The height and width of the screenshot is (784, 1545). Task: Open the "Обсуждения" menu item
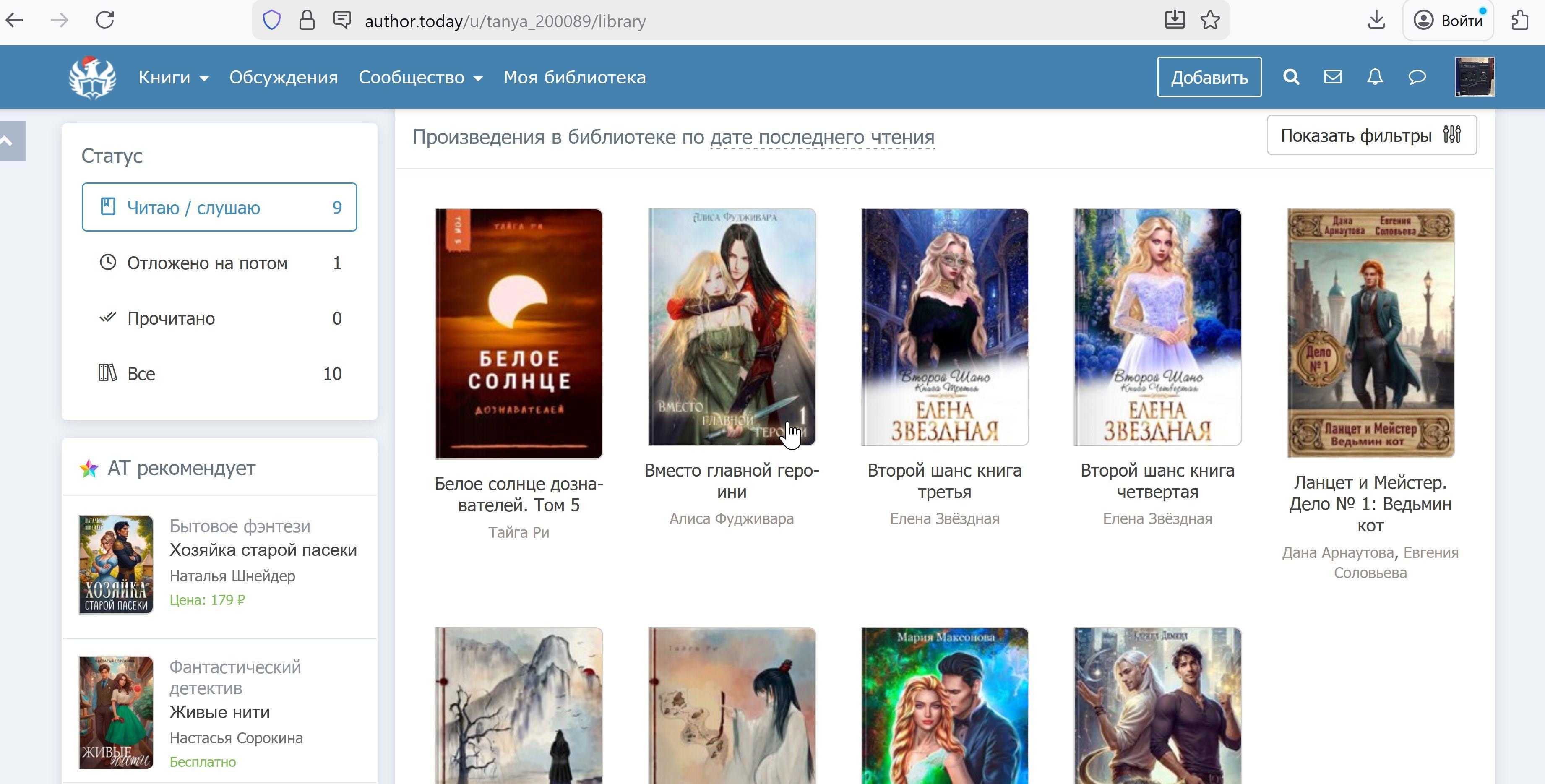(x=283, y=77)
